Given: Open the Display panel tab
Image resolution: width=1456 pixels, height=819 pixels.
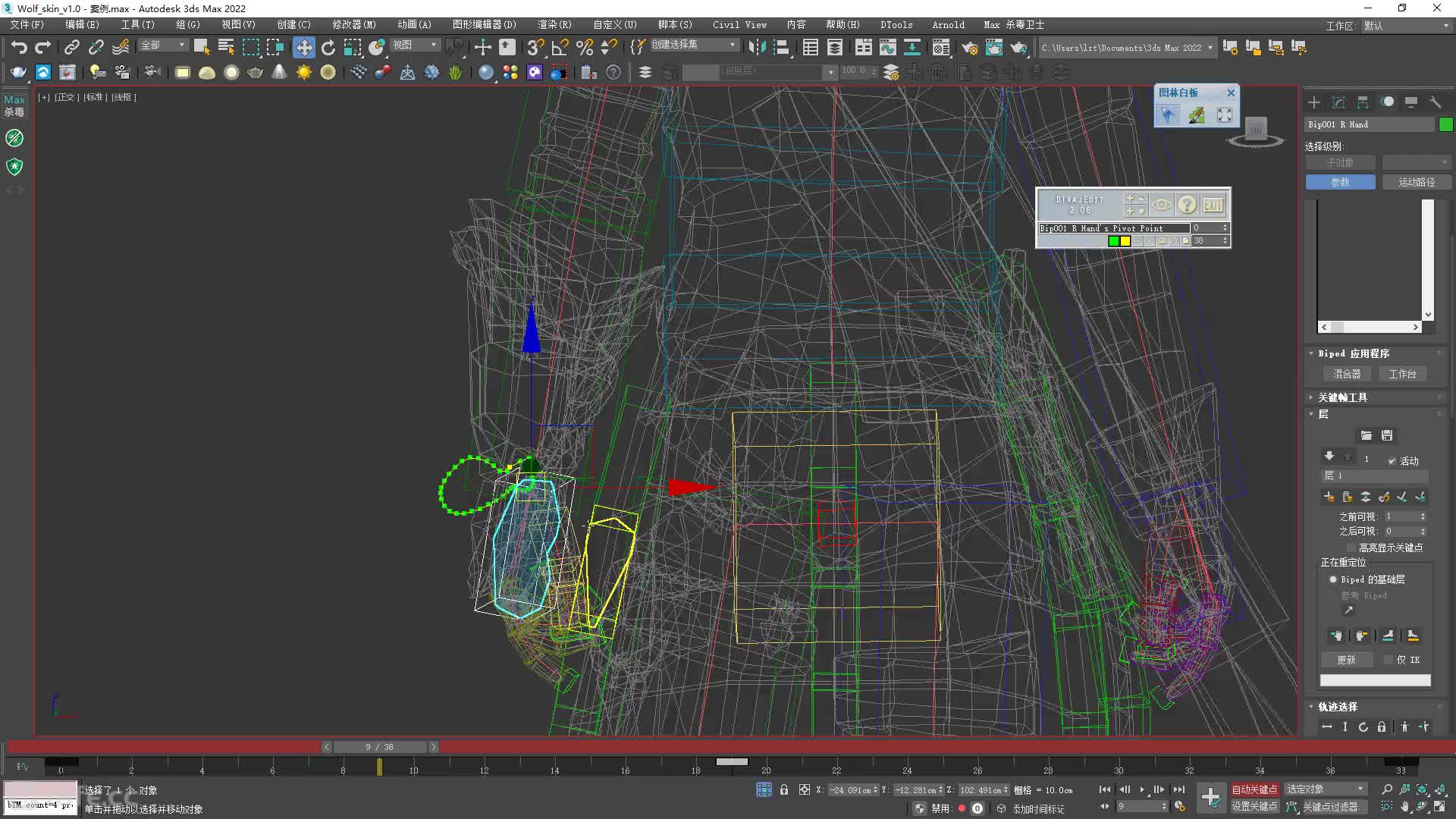Looking at the screenshot, I should coord(1411,102).
